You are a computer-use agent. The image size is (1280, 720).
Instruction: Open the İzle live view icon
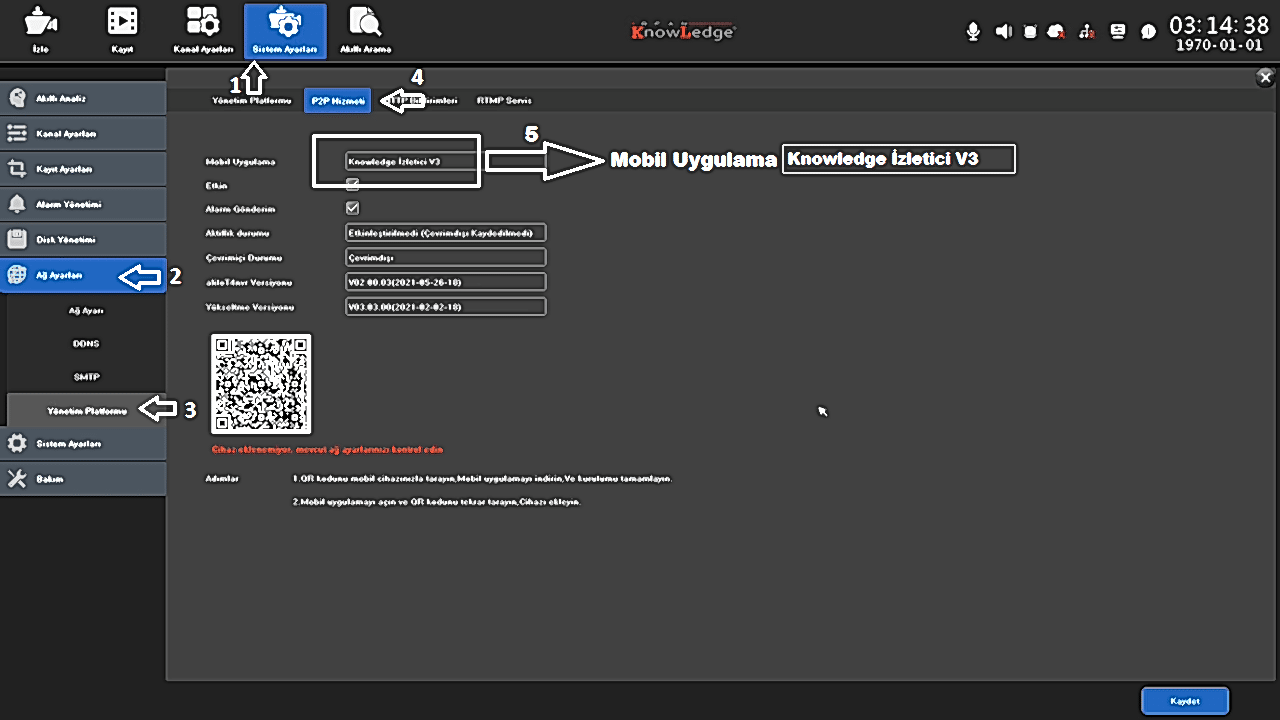tap(40, 30)
